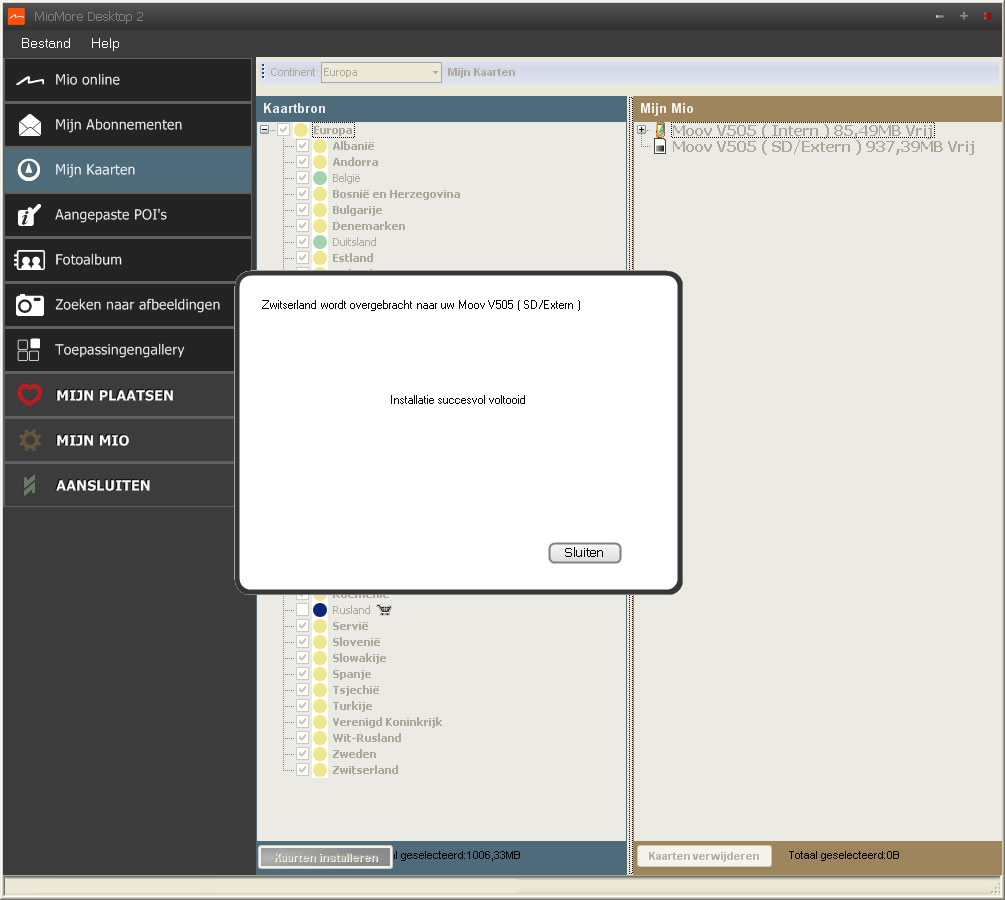Select the Bosnië en Herzegovina entry
This screenshot has width=1005, height=900.
(395, 194)
